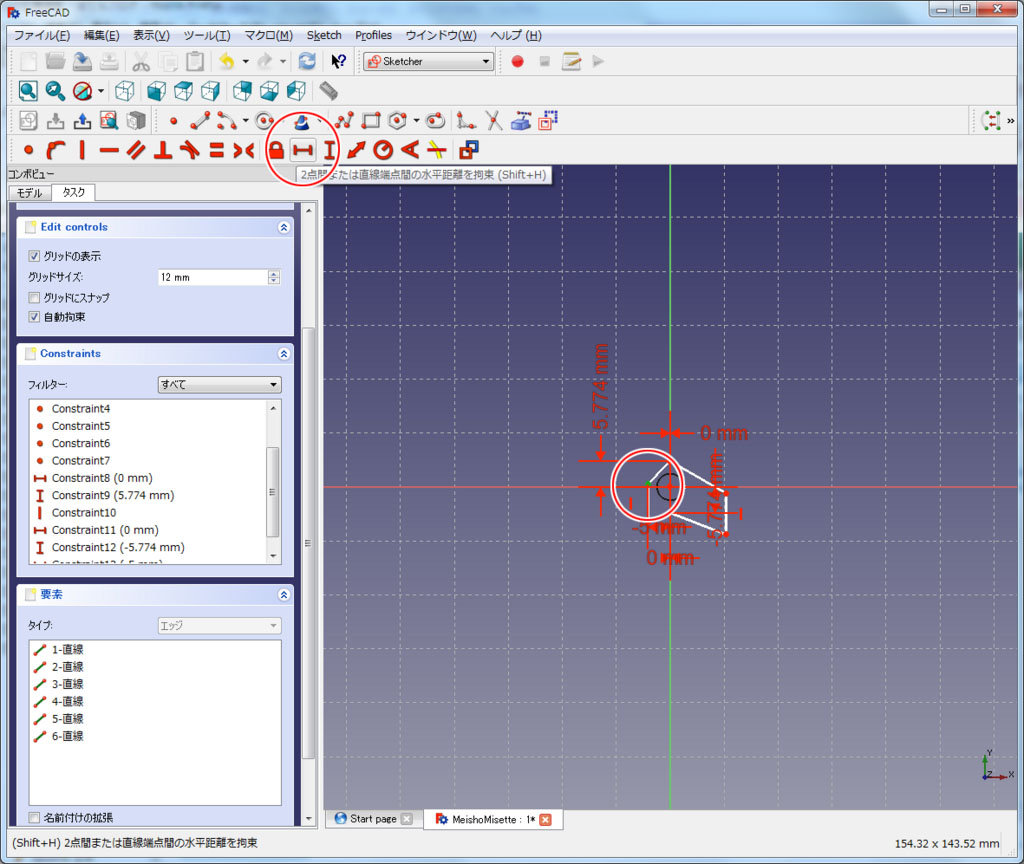
Task: Select the perpendicular constraint tool
Action: [163, 150]
